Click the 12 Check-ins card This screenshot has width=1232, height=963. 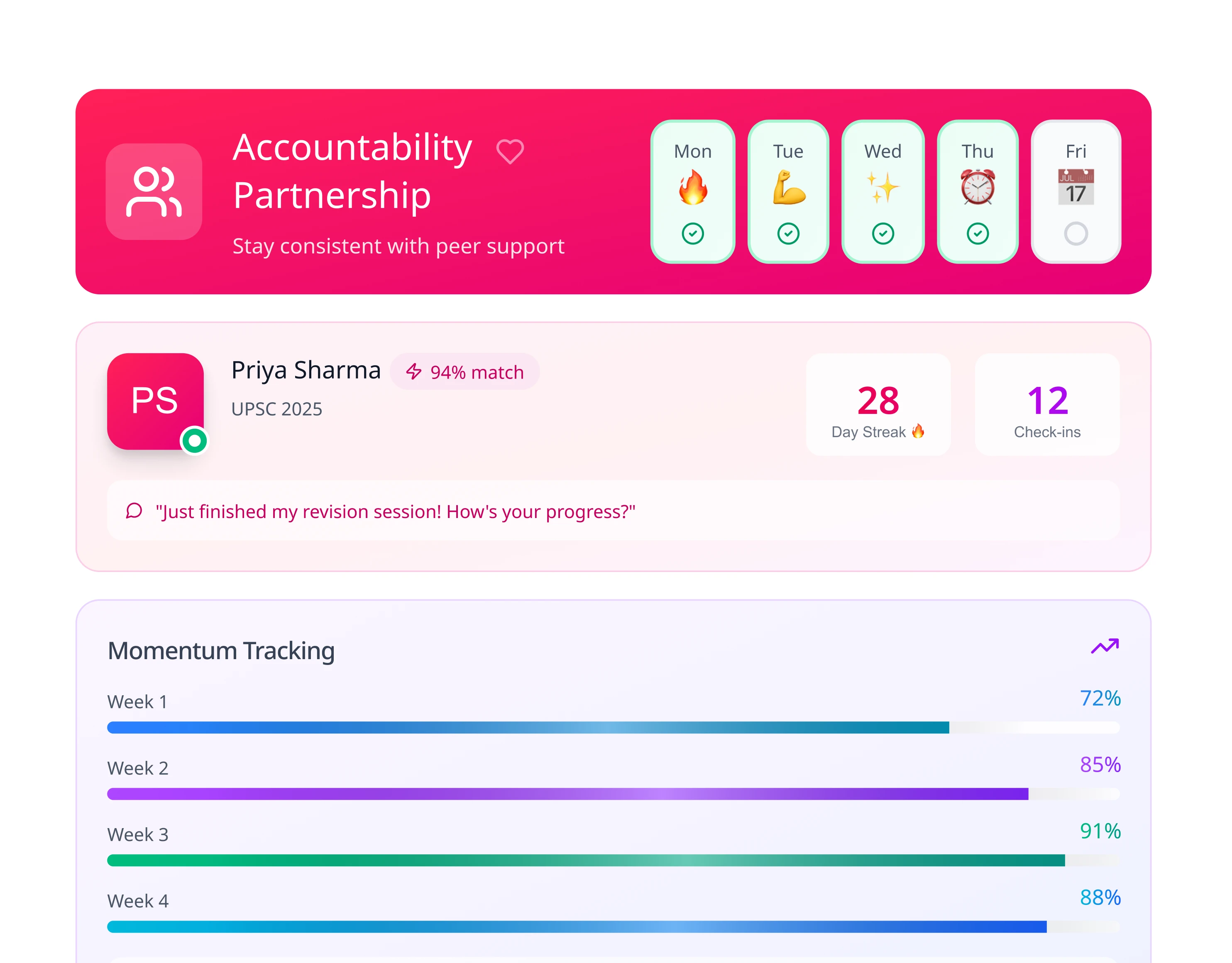pos(1047,404)
